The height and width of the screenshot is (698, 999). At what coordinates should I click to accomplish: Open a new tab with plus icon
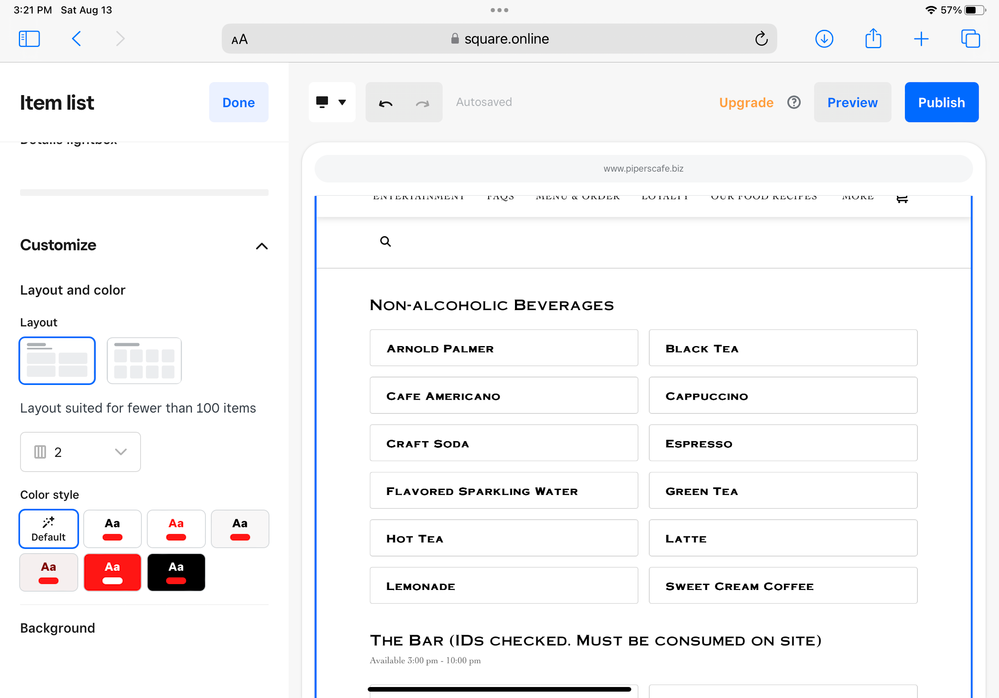(x=921, y=39)
